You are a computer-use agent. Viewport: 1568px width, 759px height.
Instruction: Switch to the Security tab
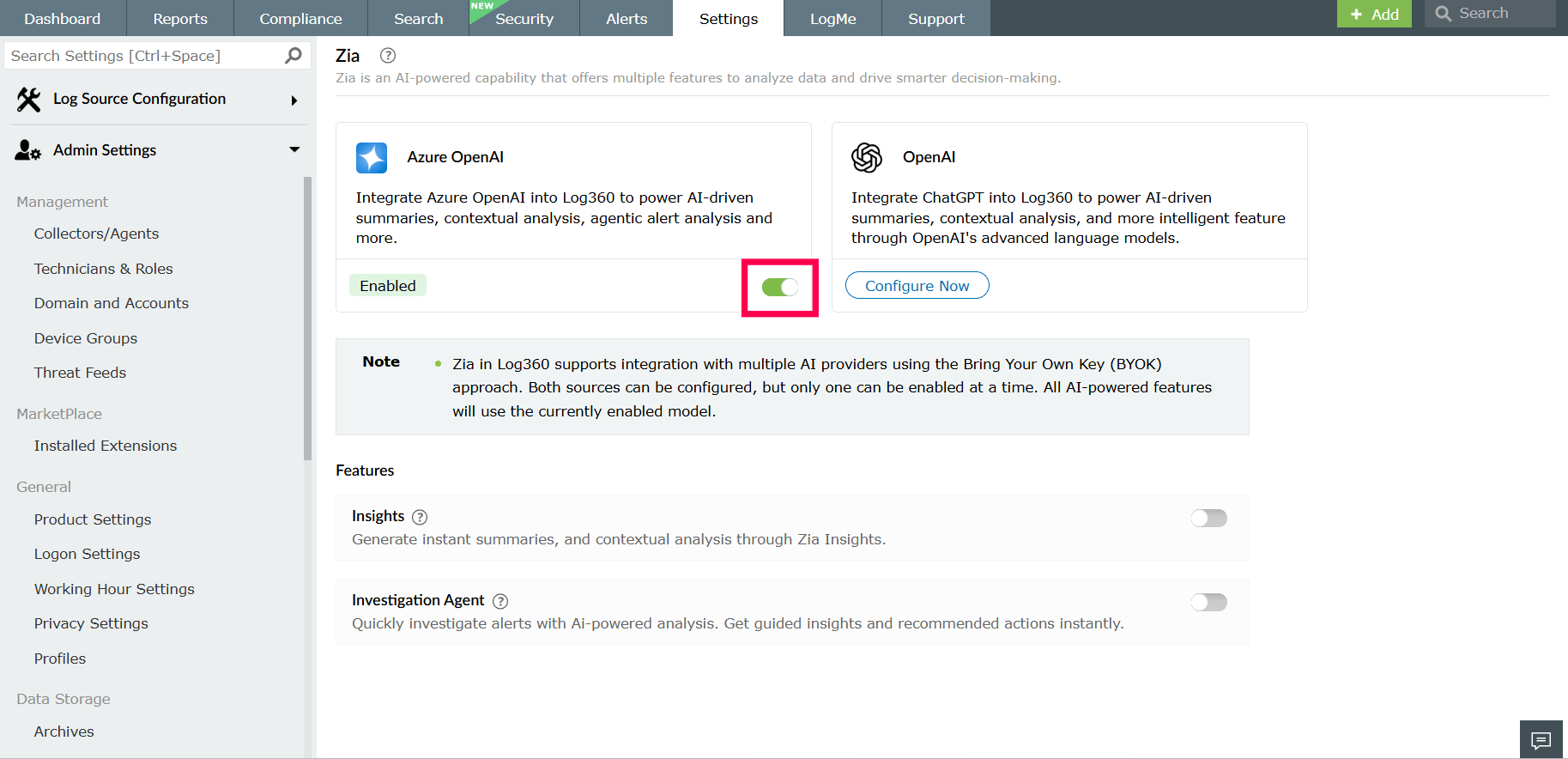pos(524,18)
